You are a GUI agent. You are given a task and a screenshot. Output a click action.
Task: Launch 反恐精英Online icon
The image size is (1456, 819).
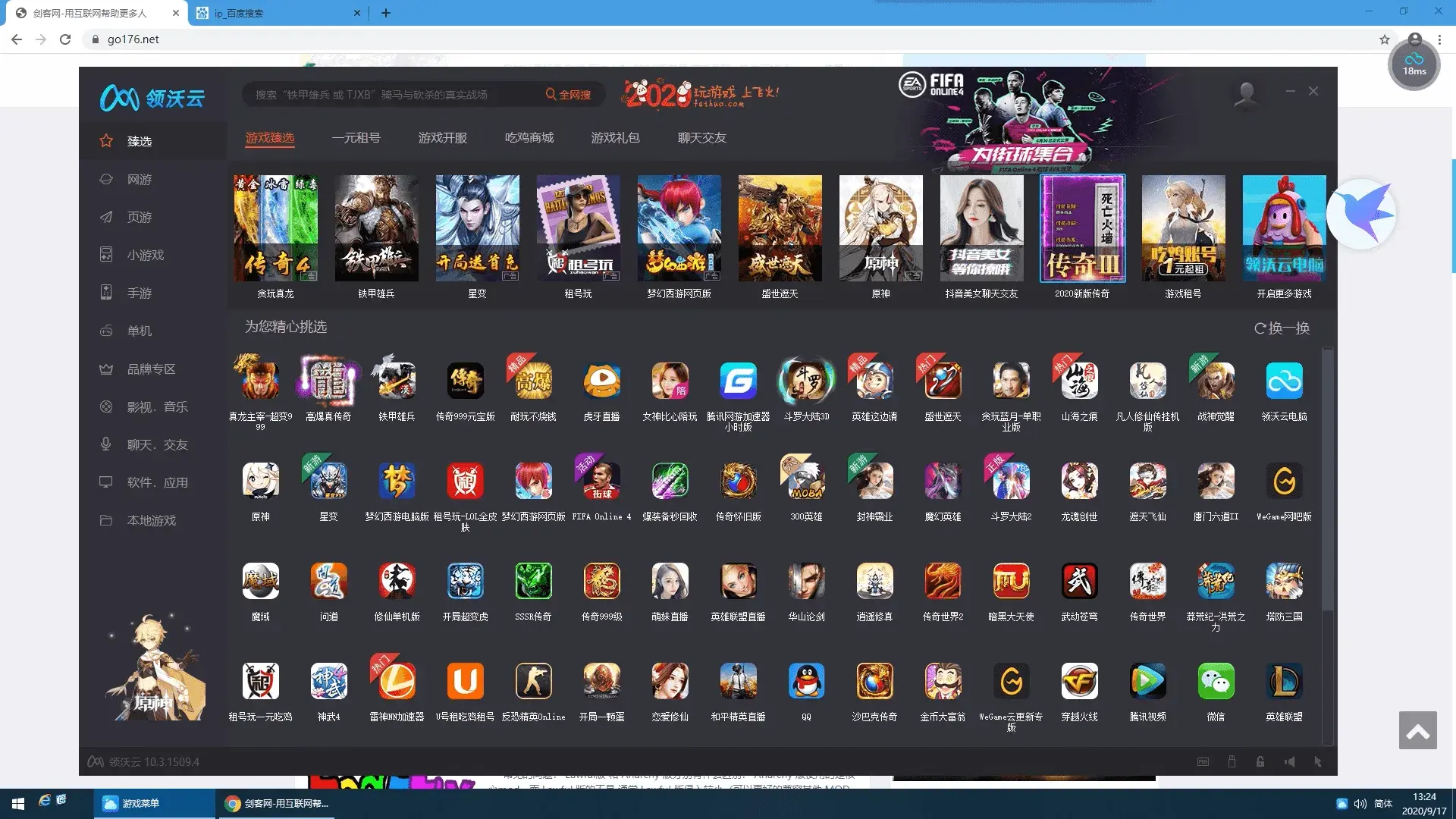click(x=533, y=681)
